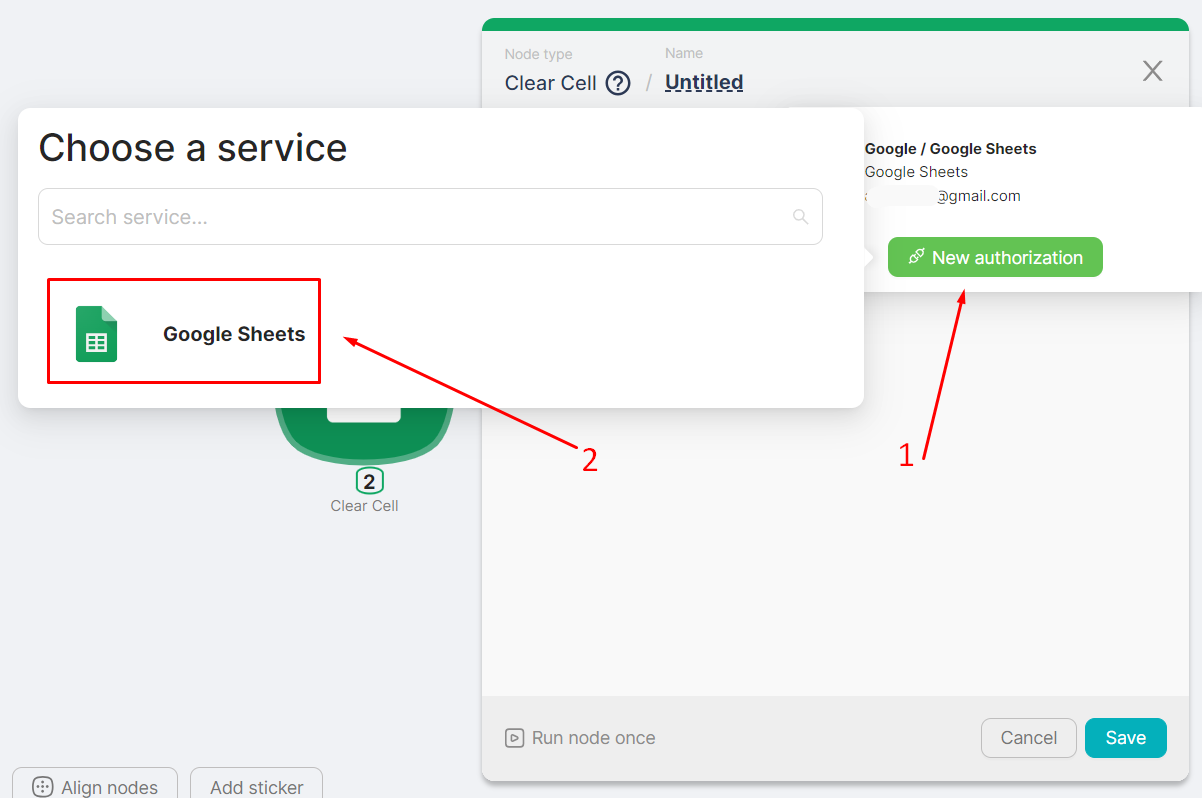Click the Clear Cell caption under node
Screen dimensions: 1202x798
(364, 506)
